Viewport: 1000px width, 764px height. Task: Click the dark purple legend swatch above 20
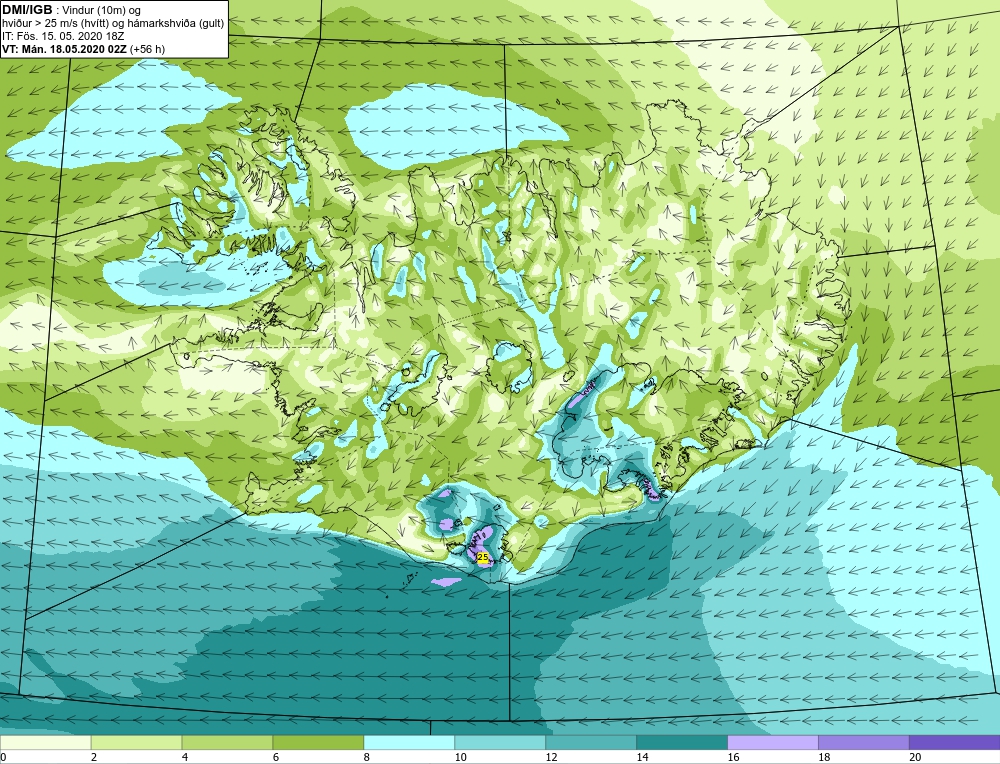[x=955, y=743]
